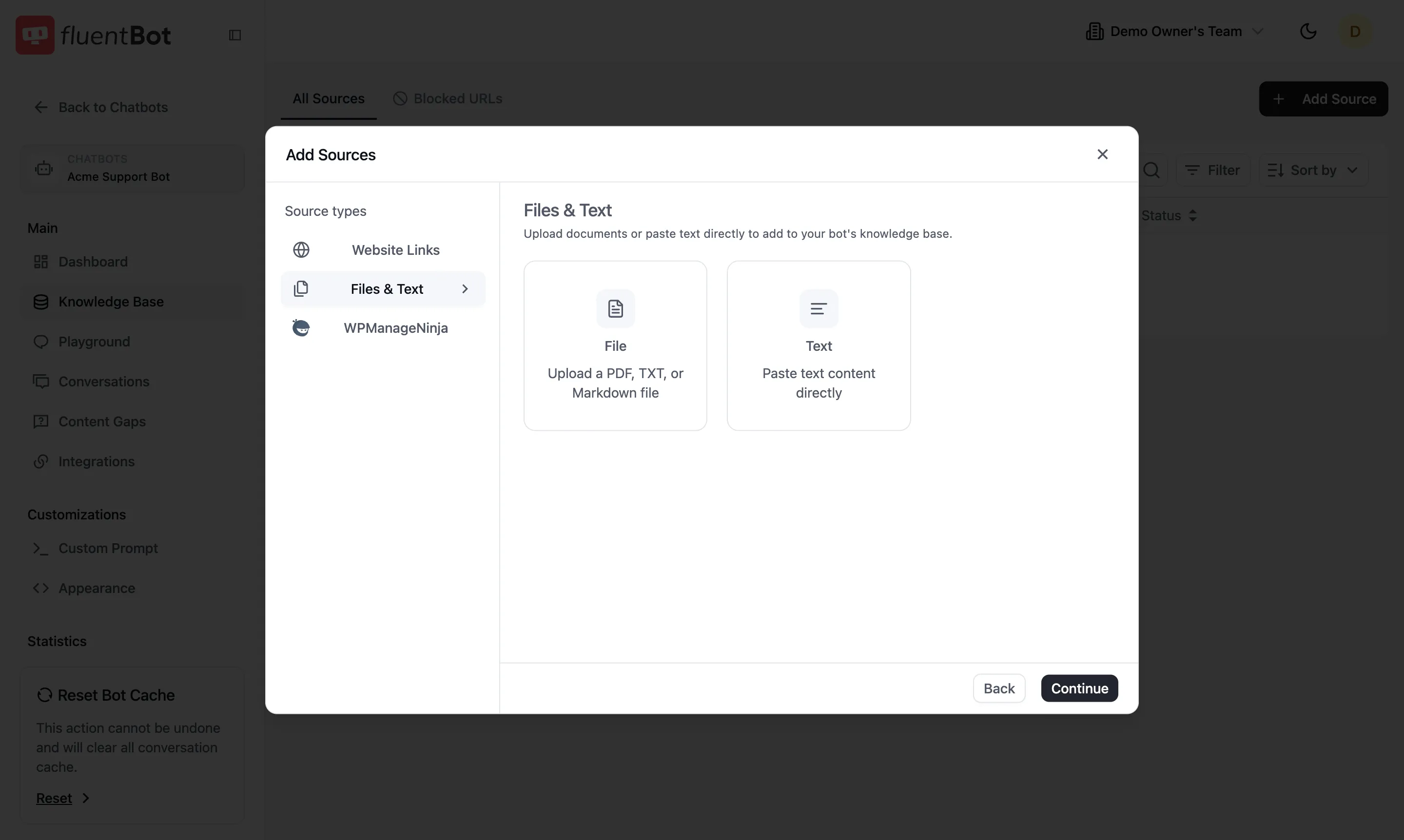Choose the Text paste card
This screenshot has width=1404, height=840.
point(819,345)
